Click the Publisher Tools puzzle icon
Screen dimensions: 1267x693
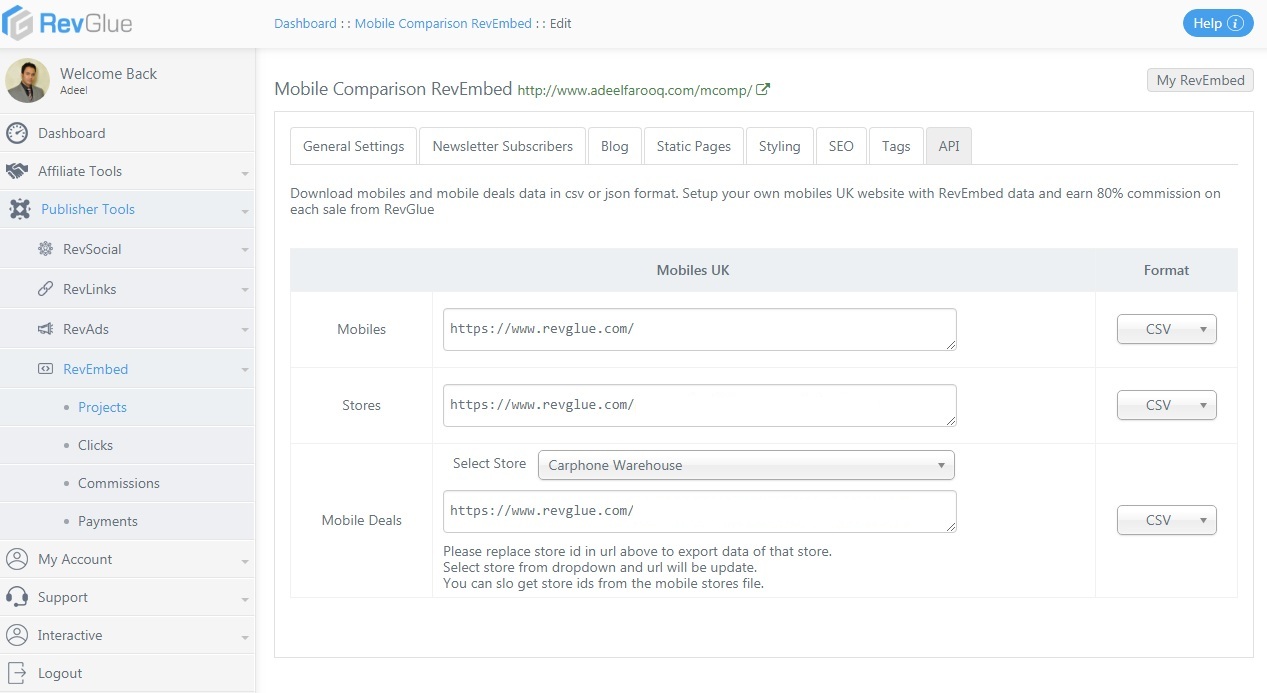pos(20,209)
